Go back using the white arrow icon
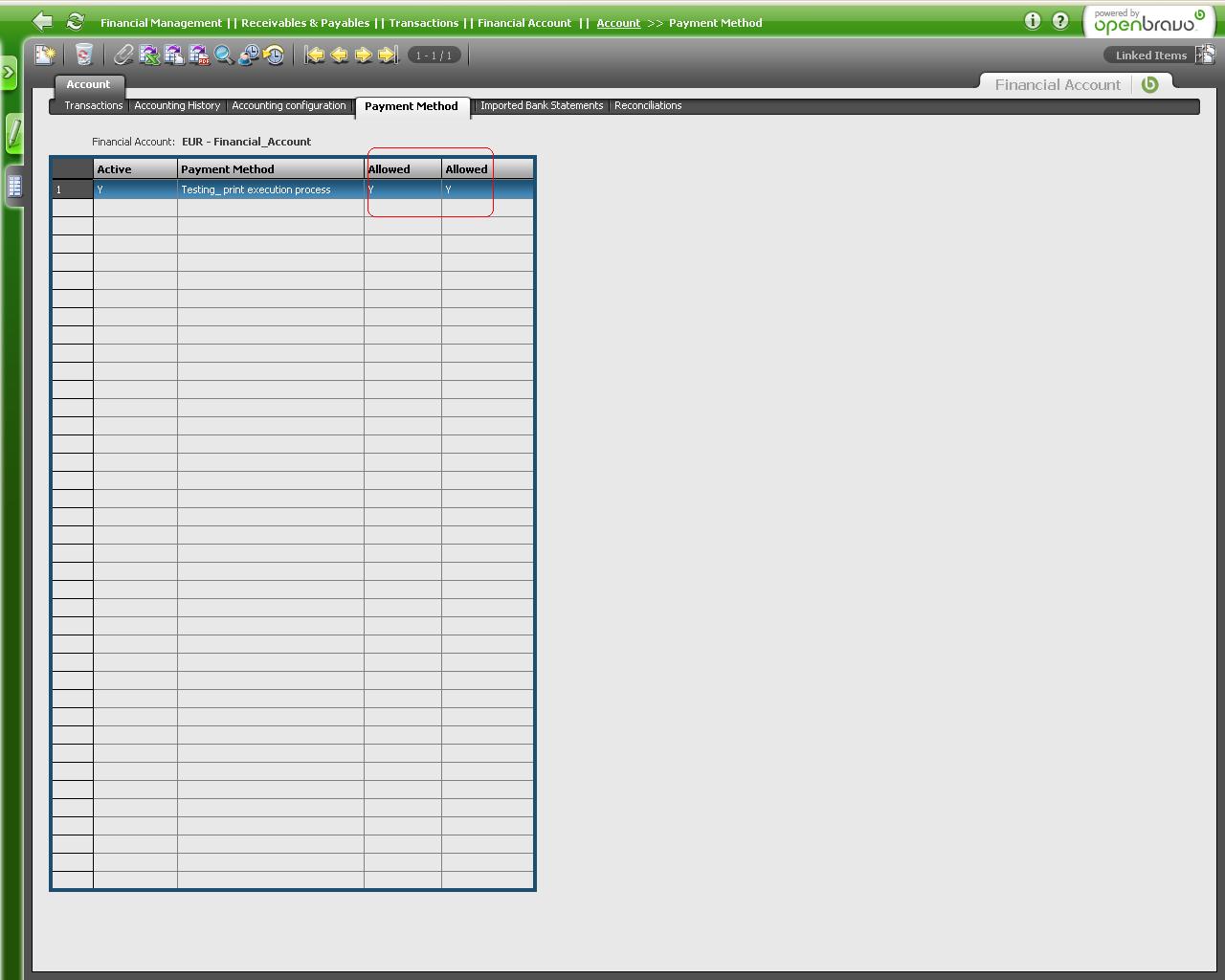 click(42, 21)
